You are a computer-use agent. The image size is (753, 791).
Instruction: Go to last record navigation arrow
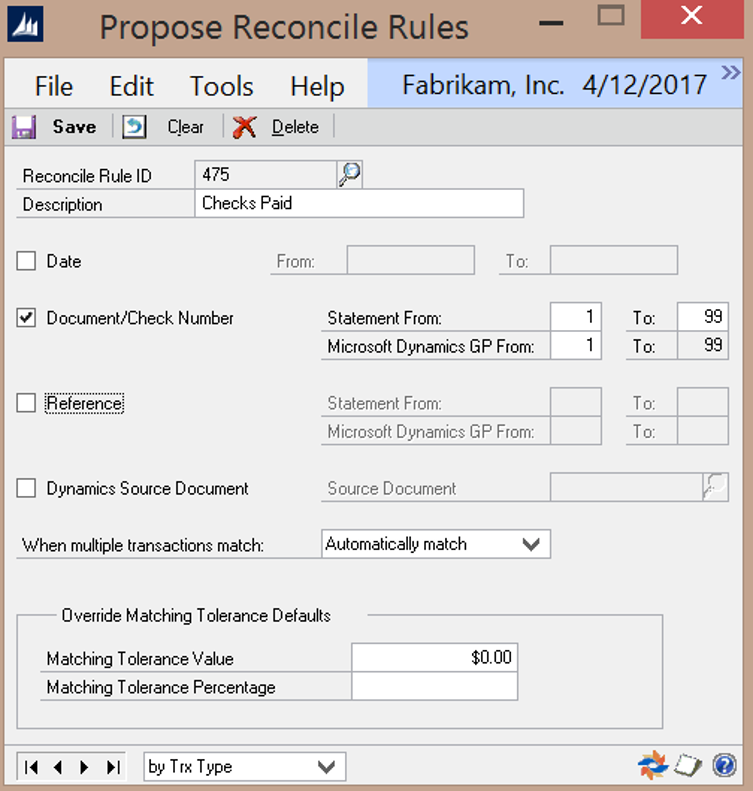coord(111,767)
